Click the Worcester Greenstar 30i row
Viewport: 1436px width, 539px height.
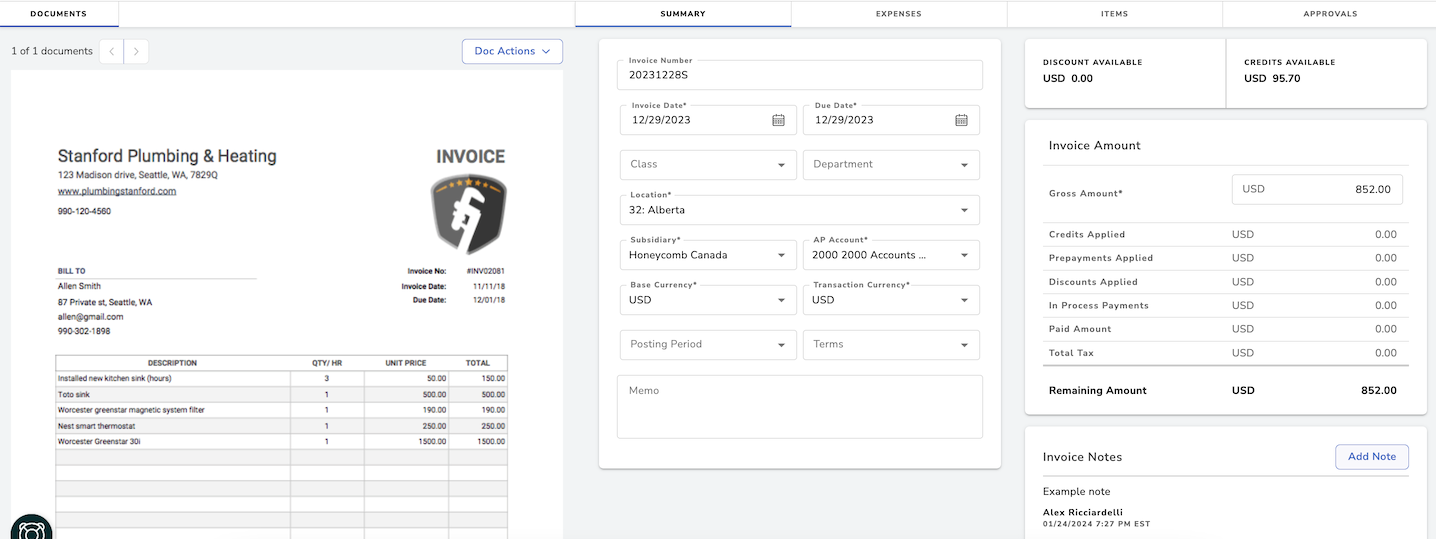click(282, 441)
